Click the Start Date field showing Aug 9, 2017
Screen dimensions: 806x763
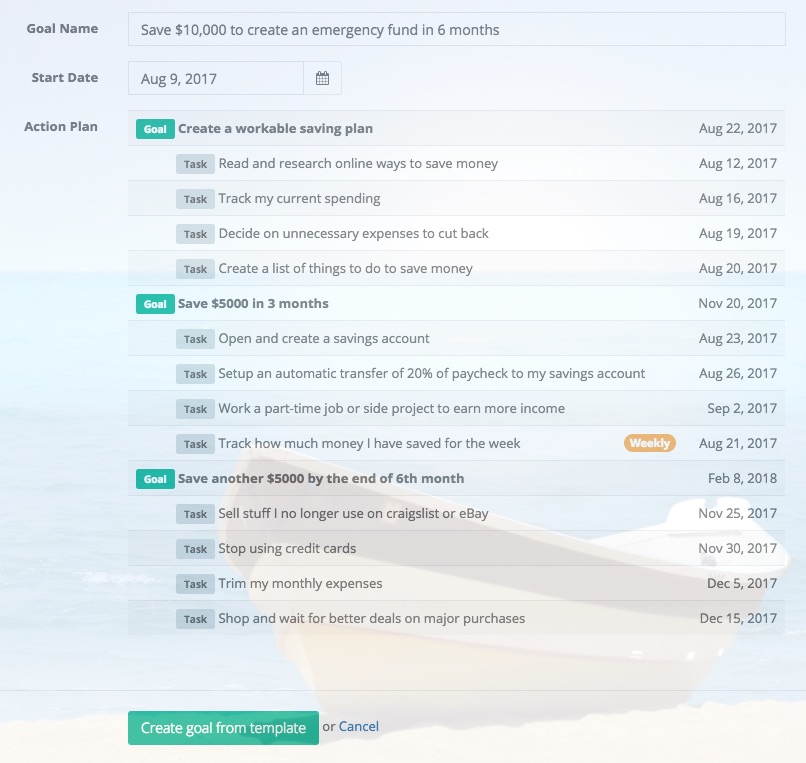coord(216,78)
